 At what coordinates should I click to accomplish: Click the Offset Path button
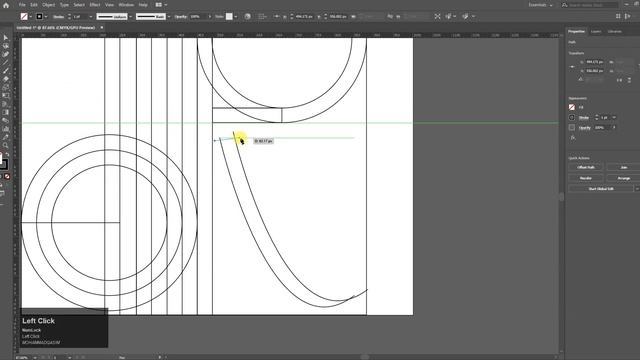[x=586, y=167]
